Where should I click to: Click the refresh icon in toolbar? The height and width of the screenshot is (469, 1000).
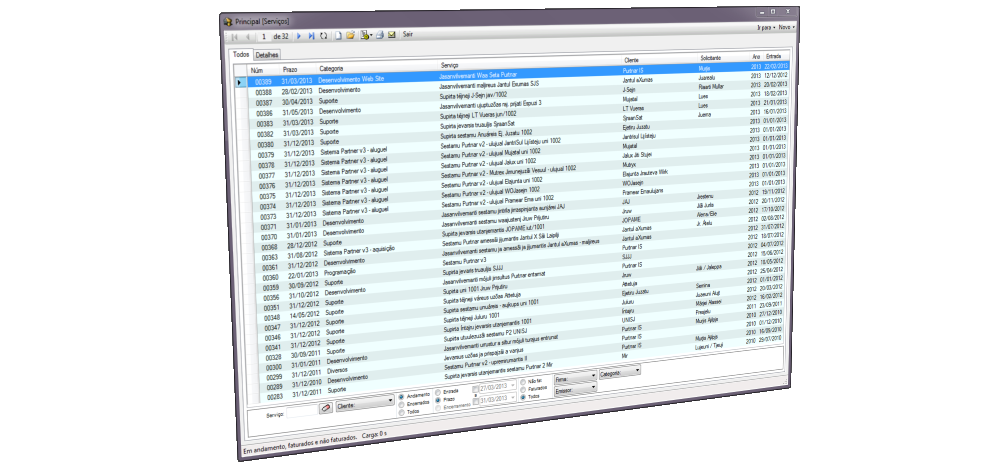coord(324,36)
